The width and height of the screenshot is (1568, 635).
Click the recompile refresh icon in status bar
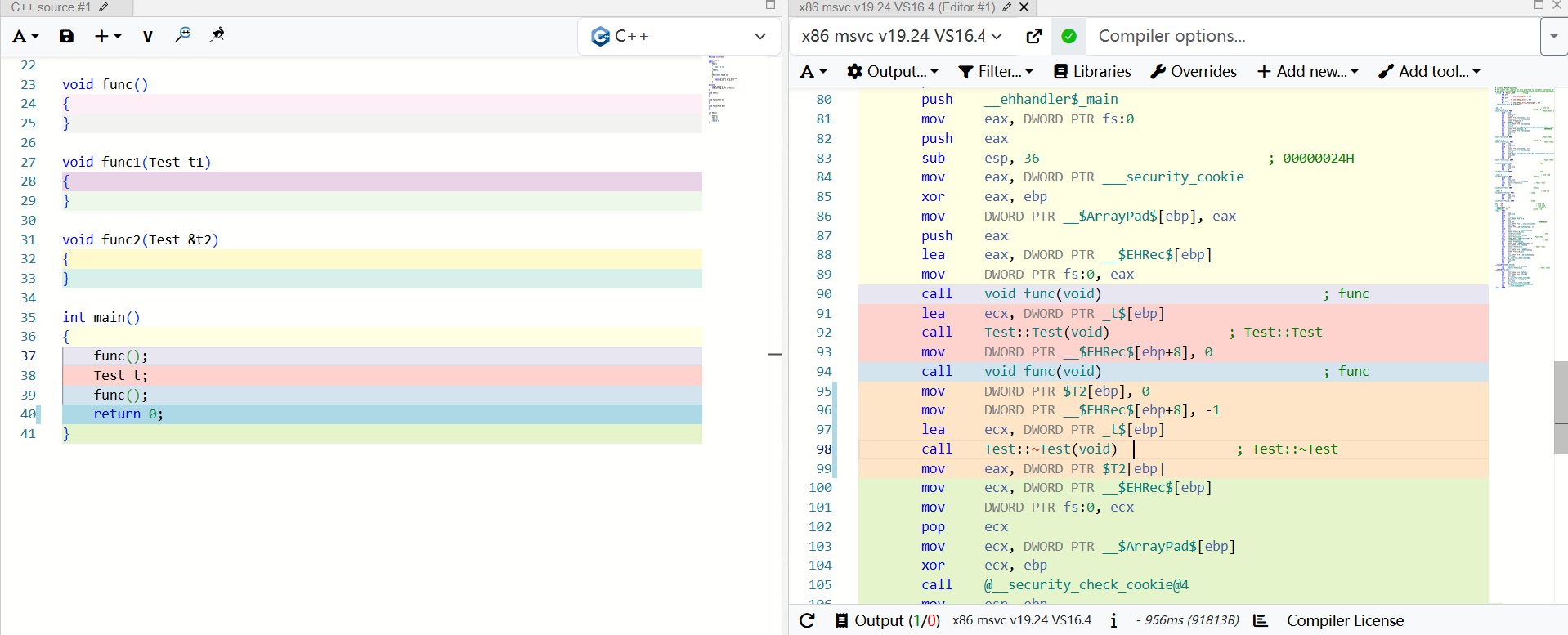(807, 620)
